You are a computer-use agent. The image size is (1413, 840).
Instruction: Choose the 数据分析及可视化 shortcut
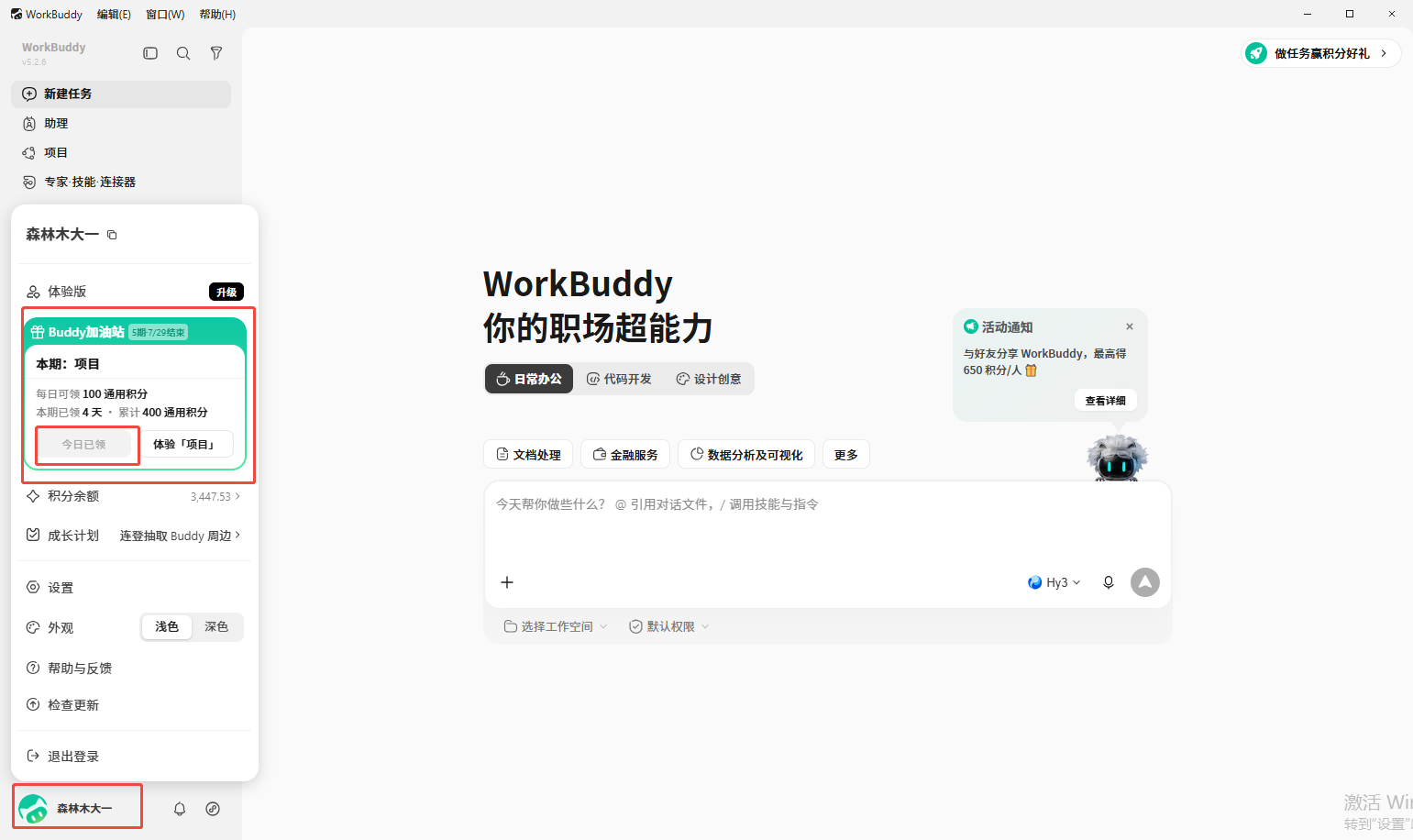tap(746, 455)
